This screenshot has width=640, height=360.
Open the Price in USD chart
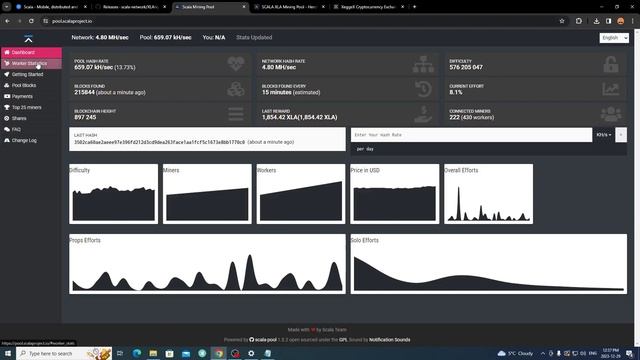(395, 194)
